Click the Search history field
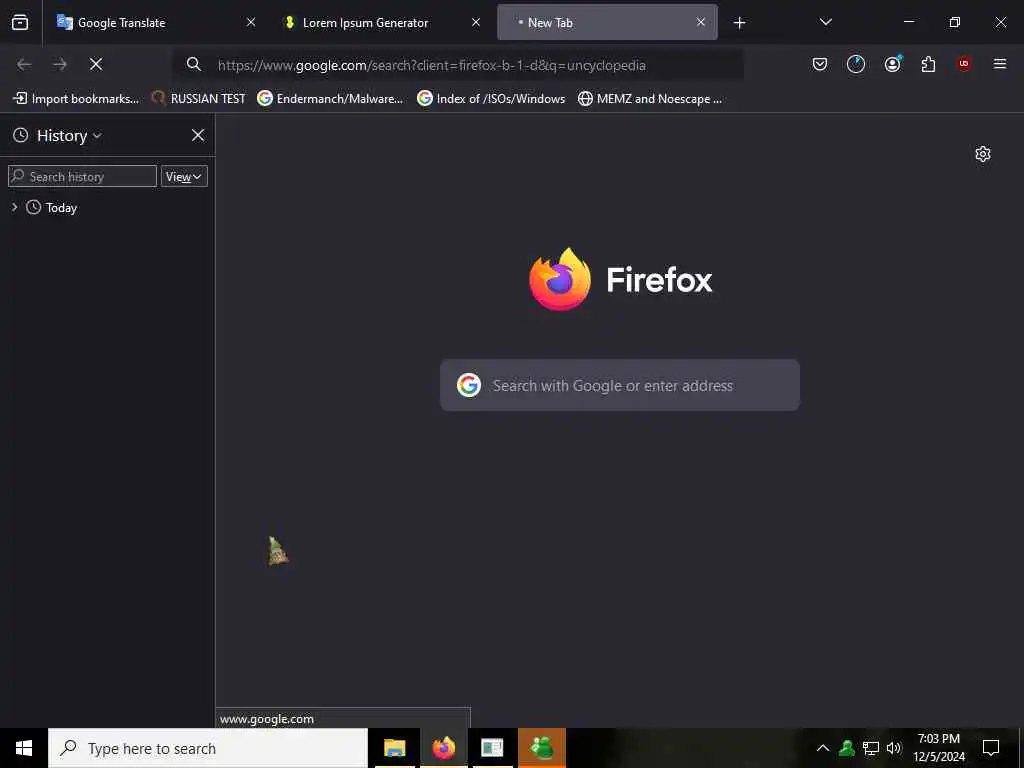The height and width of the screenshot is (768, 1024). (x=82, y=176)
